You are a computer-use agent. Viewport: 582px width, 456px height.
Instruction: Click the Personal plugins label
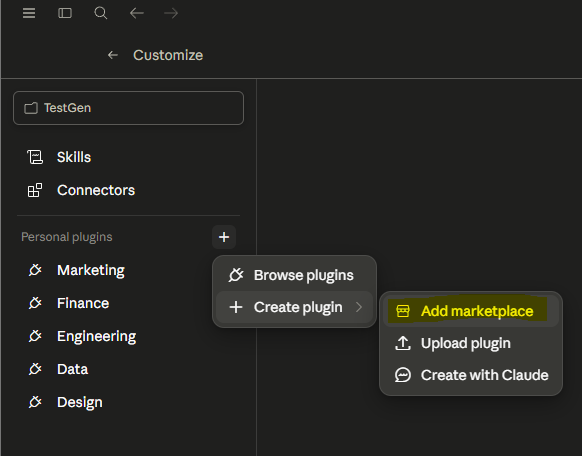point(67,237)
